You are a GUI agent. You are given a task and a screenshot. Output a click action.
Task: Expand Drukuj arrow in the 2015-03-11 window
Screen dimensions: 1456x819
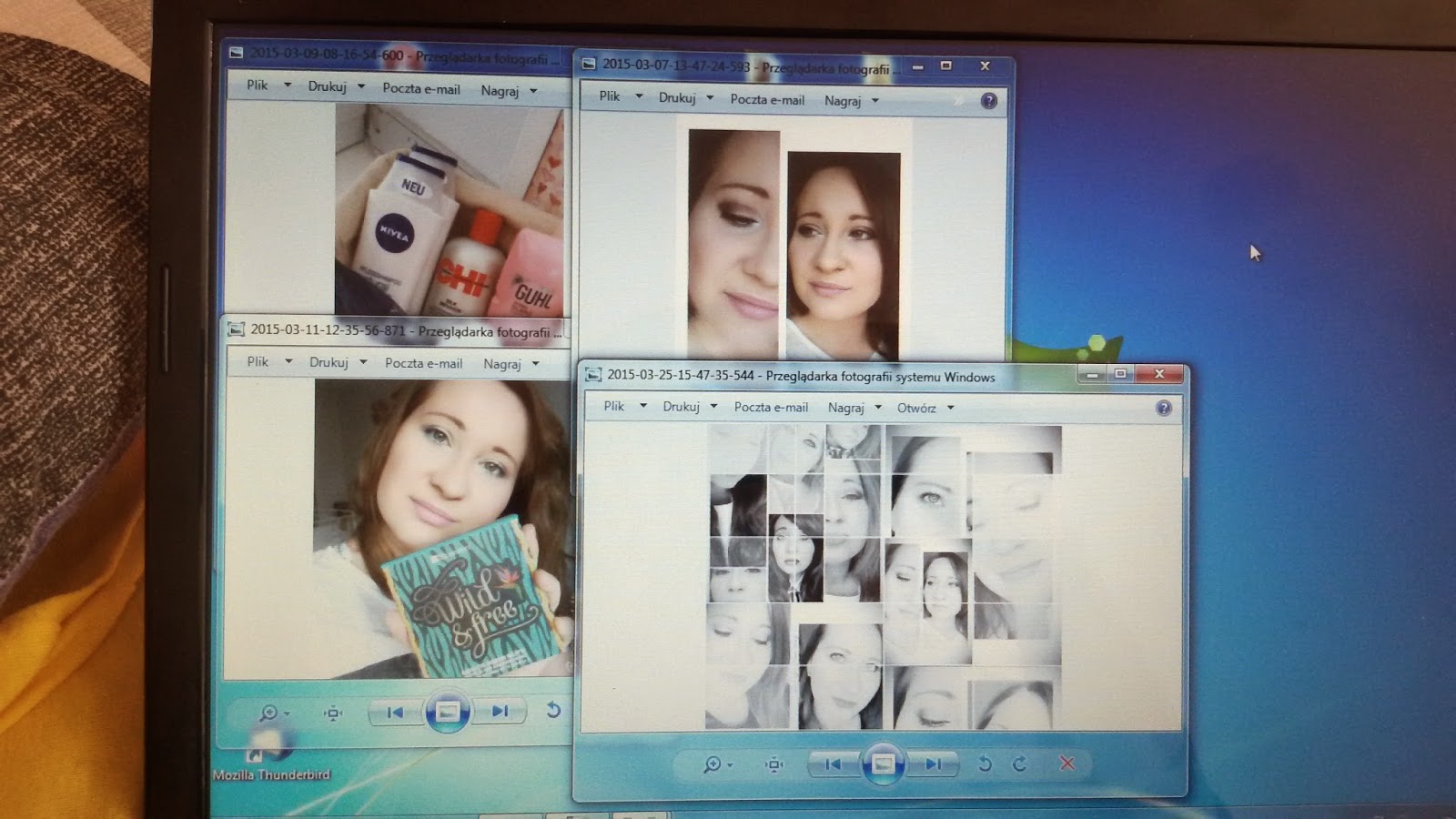[363, 362]
